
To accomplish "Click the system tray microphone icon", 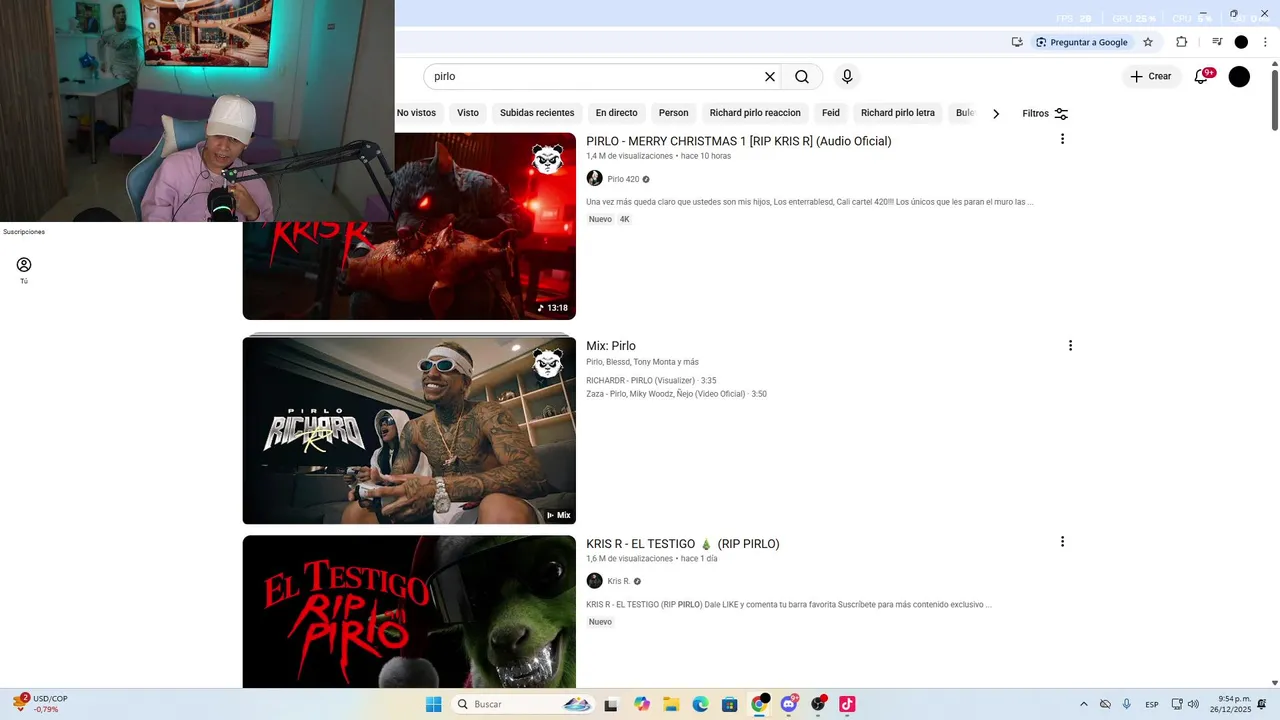I will coord(1127,704).
